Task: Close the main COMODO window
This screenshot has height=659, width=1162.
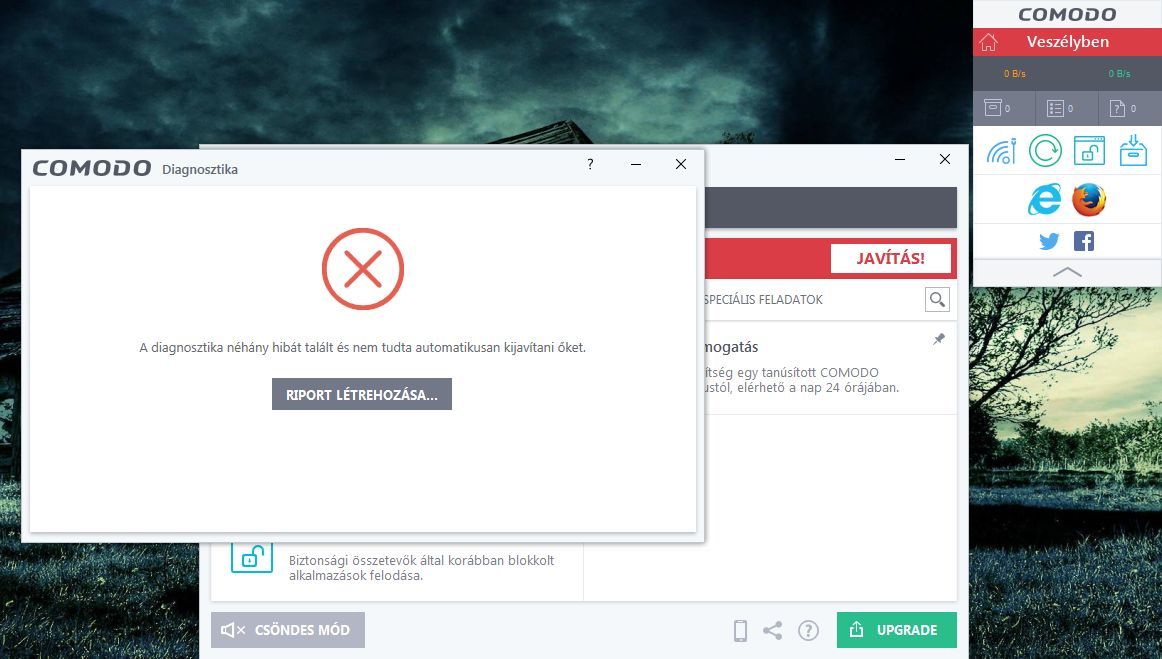Action: 945,159
